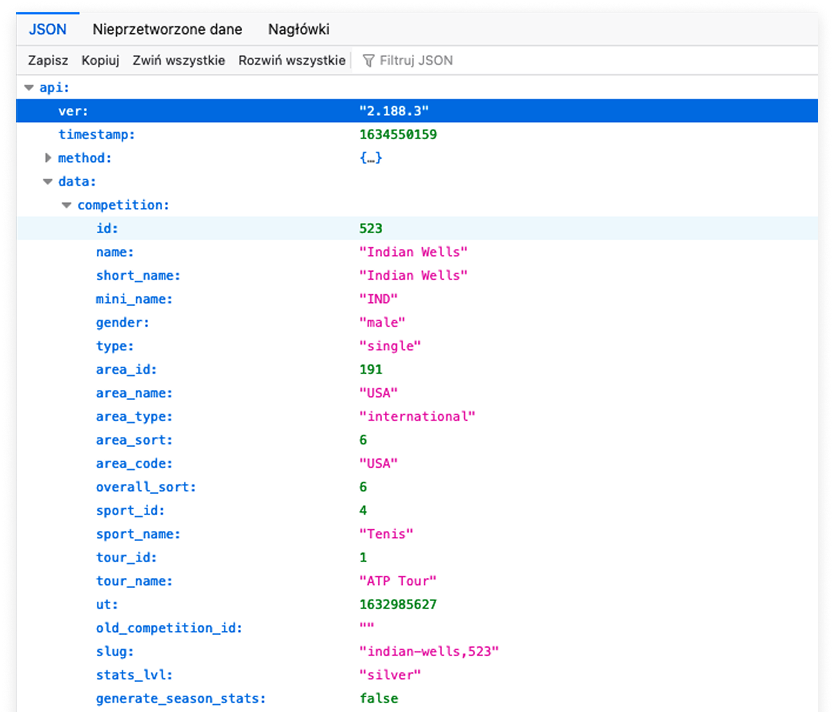Click the "IND" value
Image resolution: width=834 pixels, height=712 pixels.
378,299
